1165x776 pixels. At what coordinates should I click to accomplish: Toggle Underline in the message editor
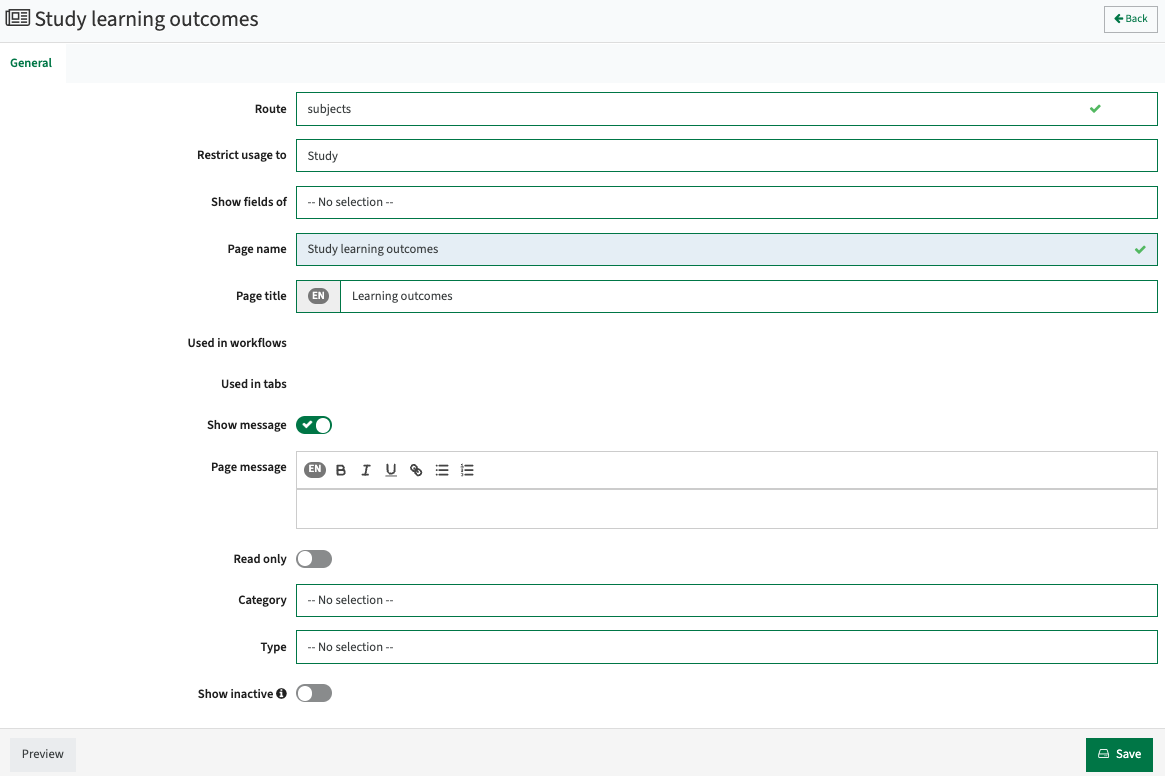click(391, 470)
